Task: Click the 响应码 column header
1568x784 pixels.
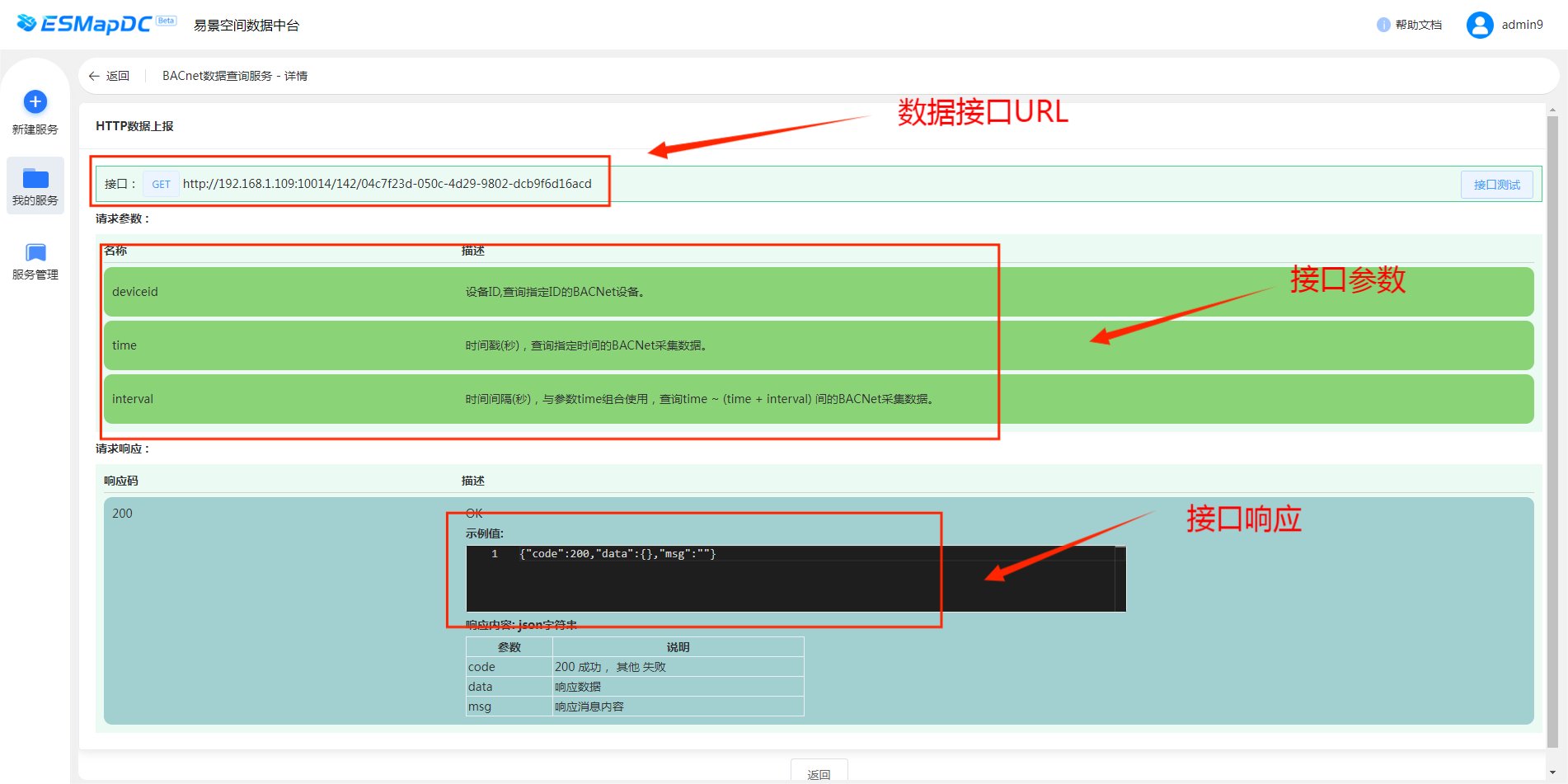Action: click(121, 481)
